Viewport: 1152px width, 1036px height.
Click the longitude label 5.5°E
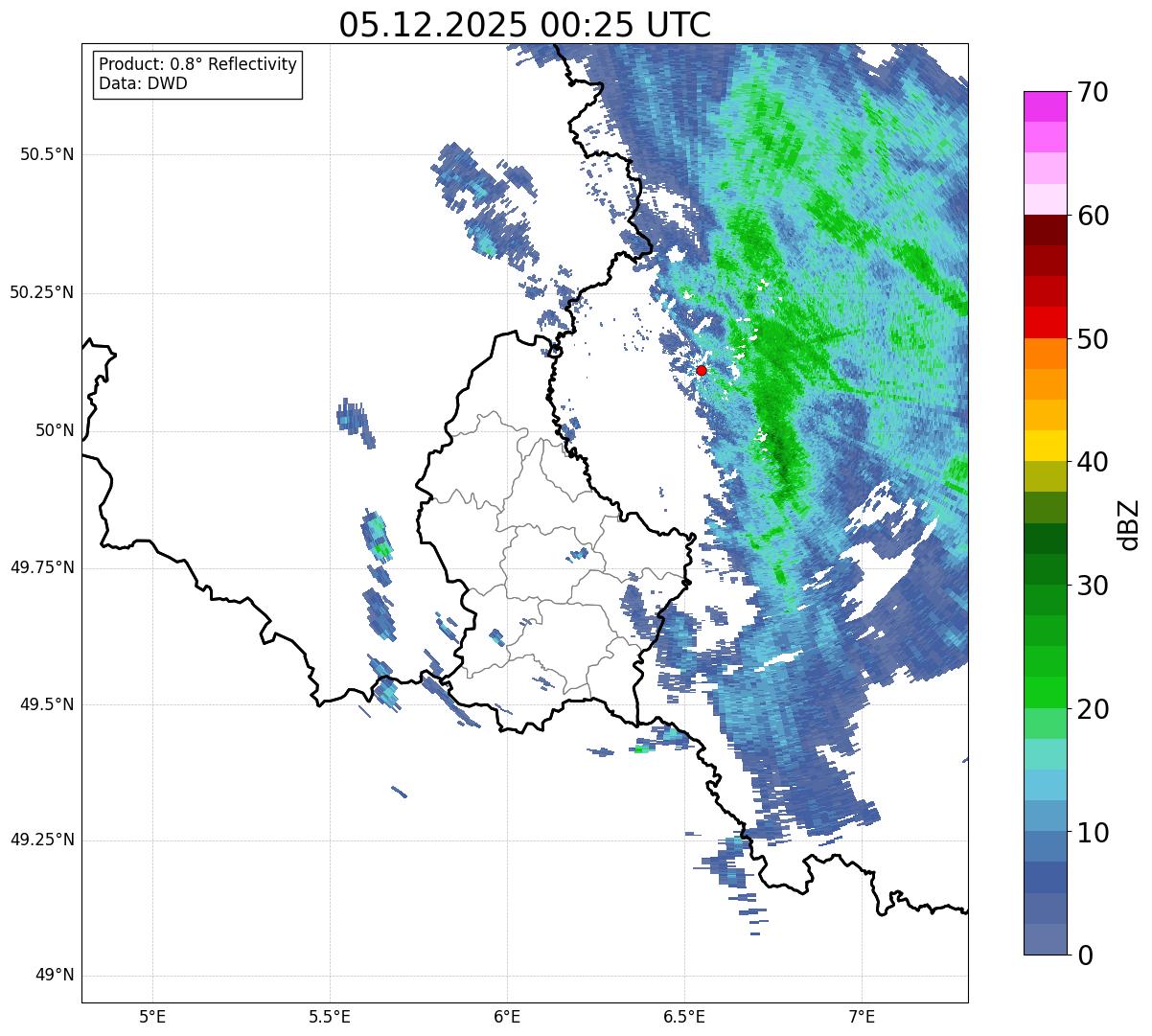coord(330,1016)
